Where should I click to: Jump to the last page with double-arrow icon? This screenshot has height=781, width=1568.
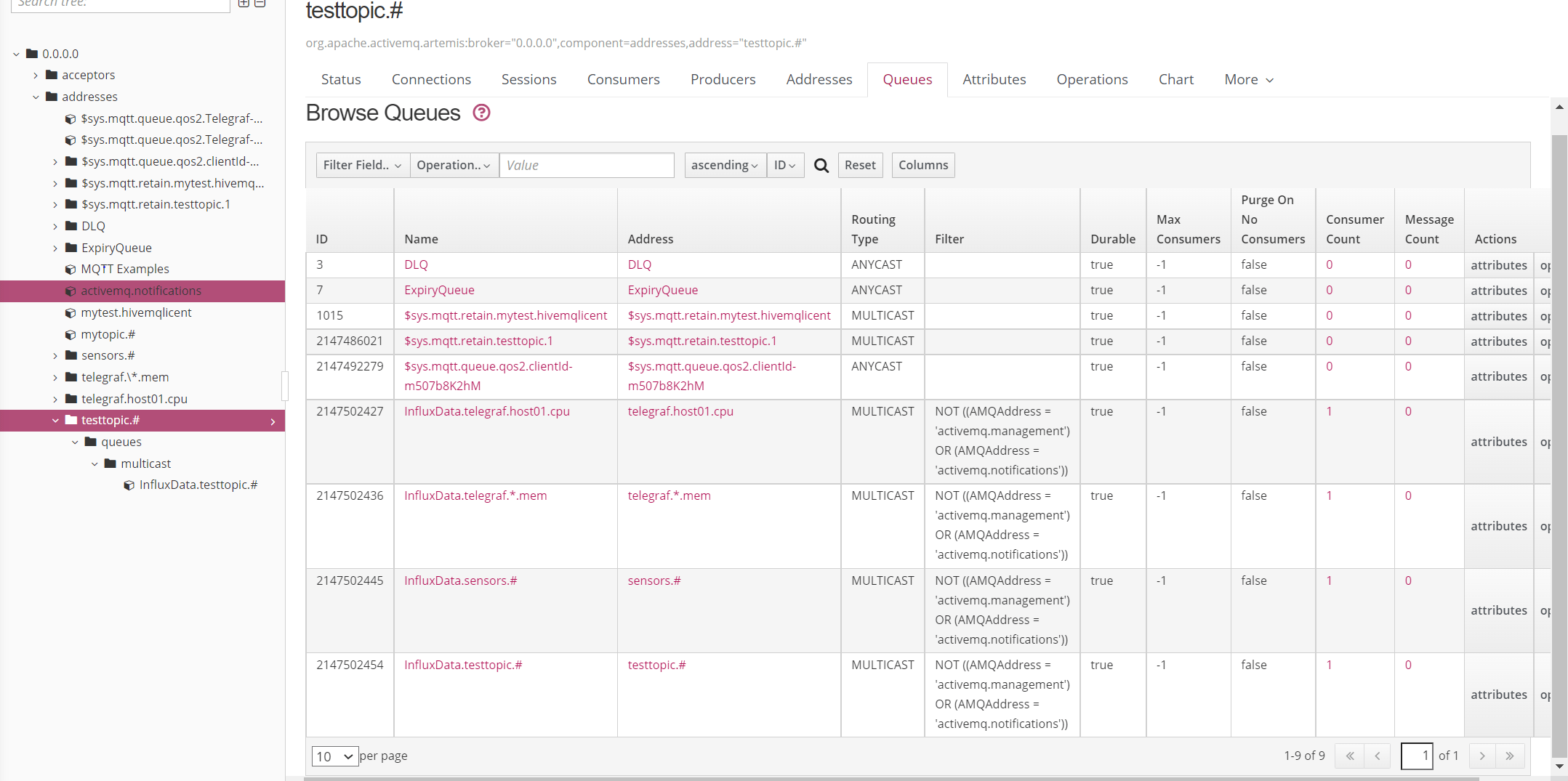pyautogui.click(x=1510, y=756)
